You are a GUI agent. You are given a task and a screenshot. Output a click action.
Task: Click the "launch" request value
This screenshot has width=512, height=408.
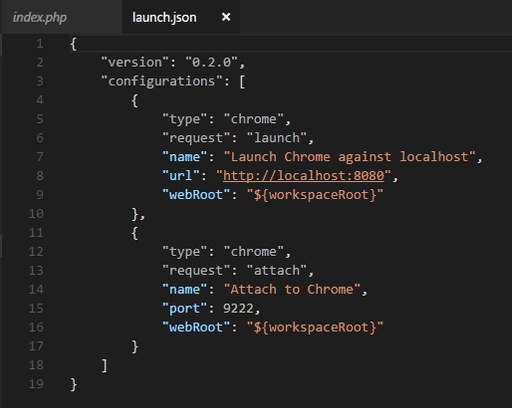(x=277, y=138)
